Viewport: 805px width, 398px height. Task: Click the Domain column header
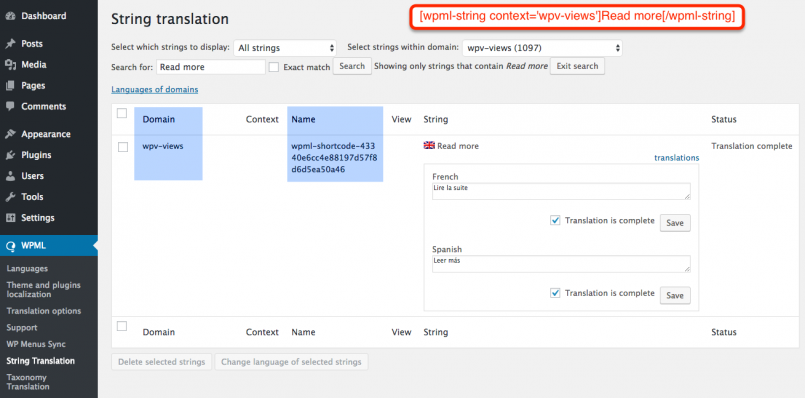pos(159,119)
